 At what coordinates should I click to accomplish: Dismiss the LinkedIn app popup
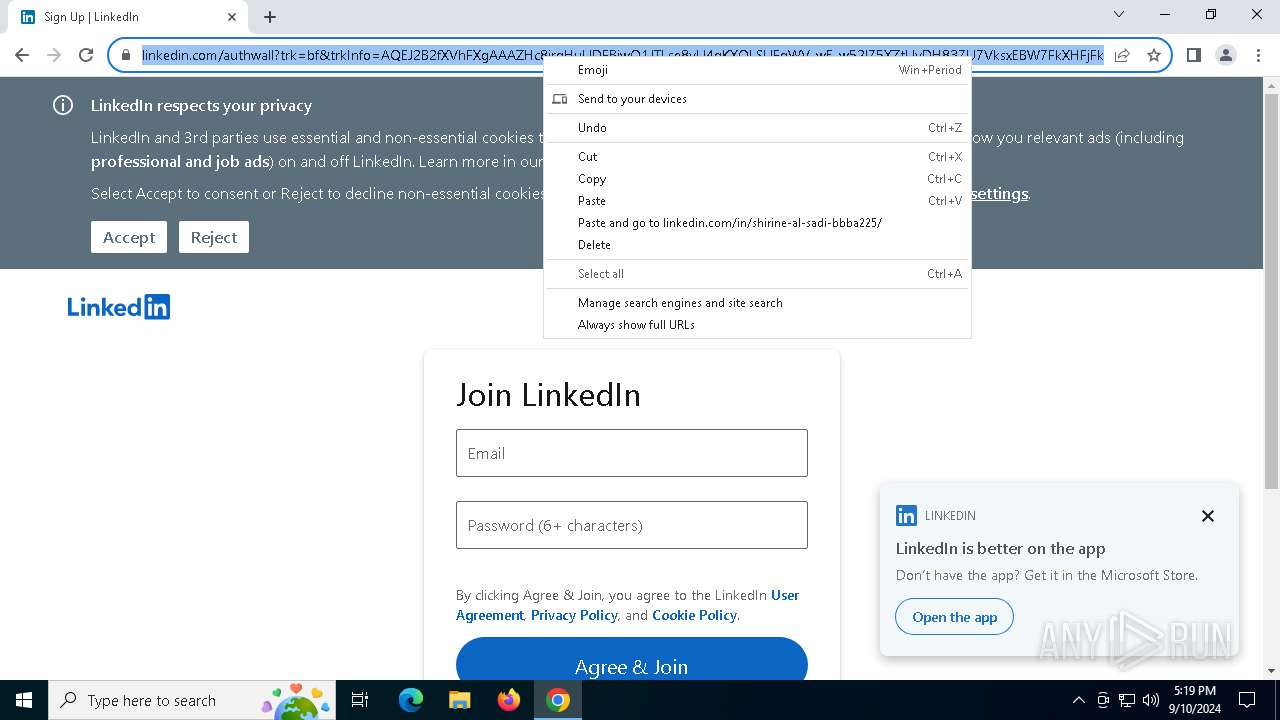coord(1208,516)
